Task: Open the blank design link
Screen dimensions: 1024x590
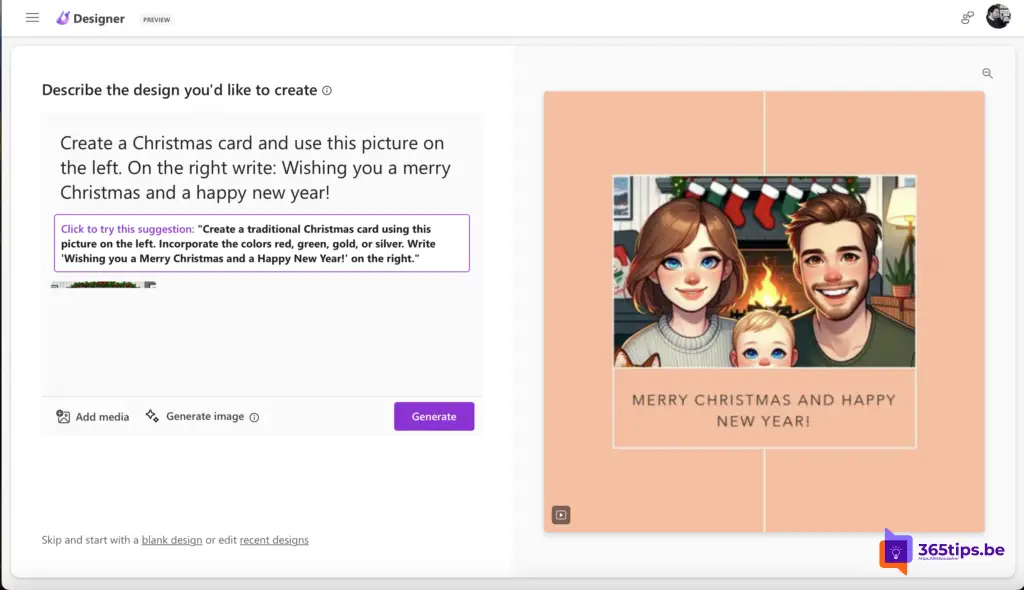Action: click(x=172, y=540)
